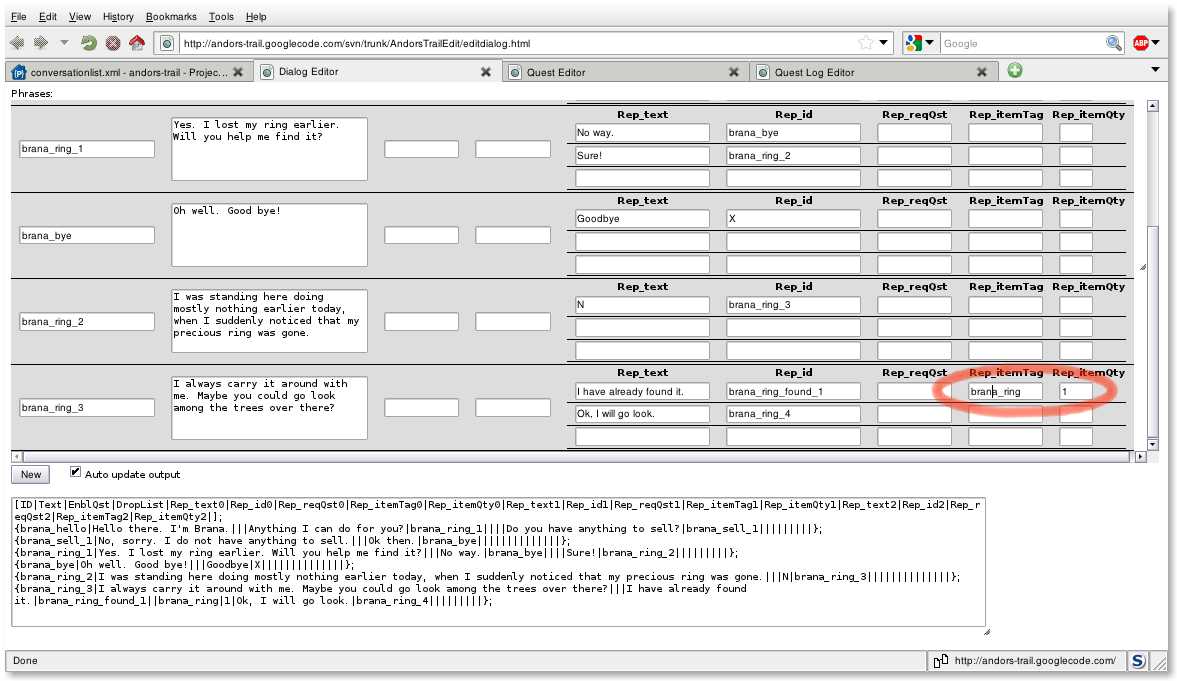Screen dimensions: 1177x681
Task: Open the Bookmarks menu
Action: (x=171, y=17)
